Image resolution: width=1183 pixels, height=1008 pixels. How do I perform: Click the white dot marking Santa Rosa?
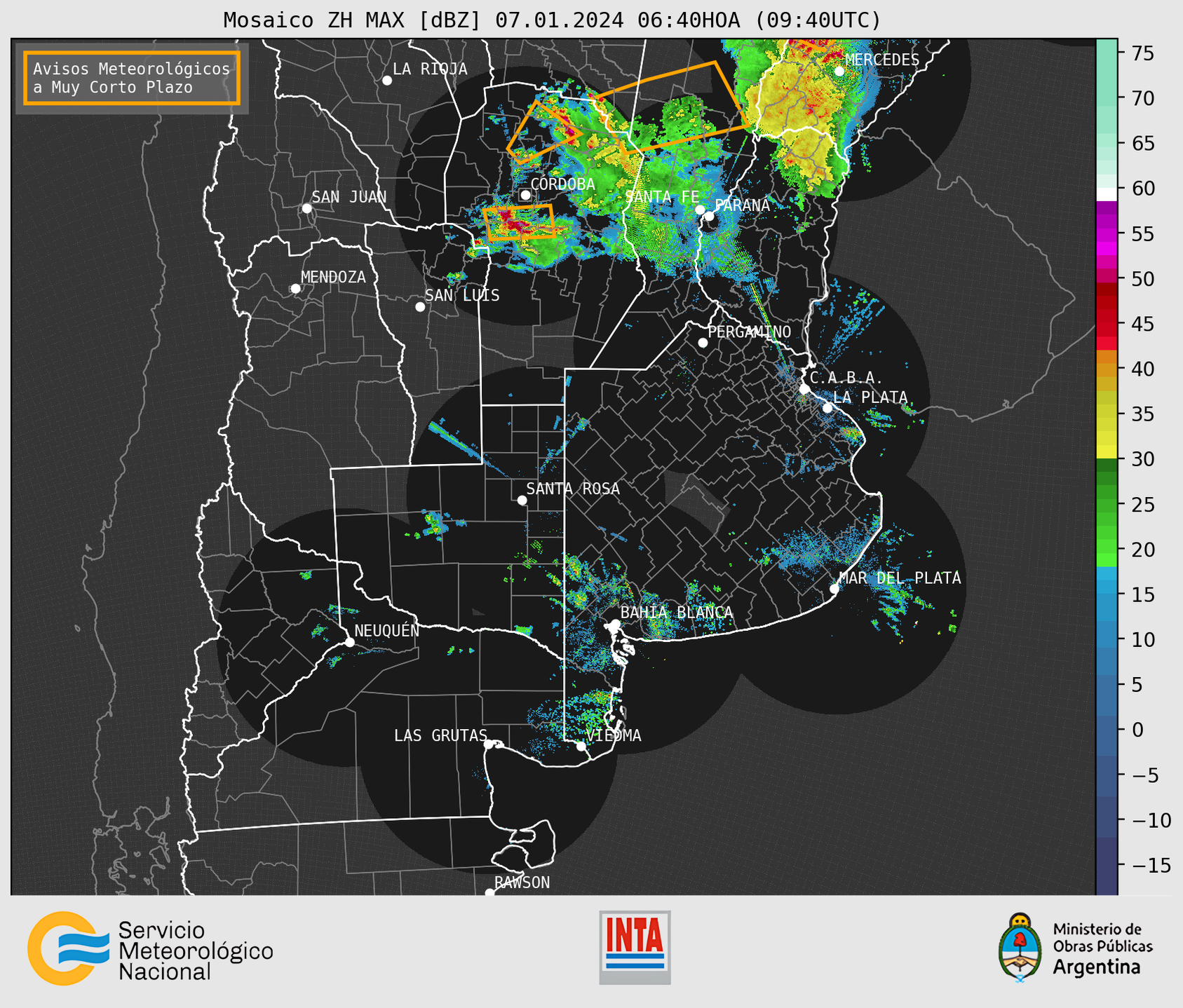point(522,500)
